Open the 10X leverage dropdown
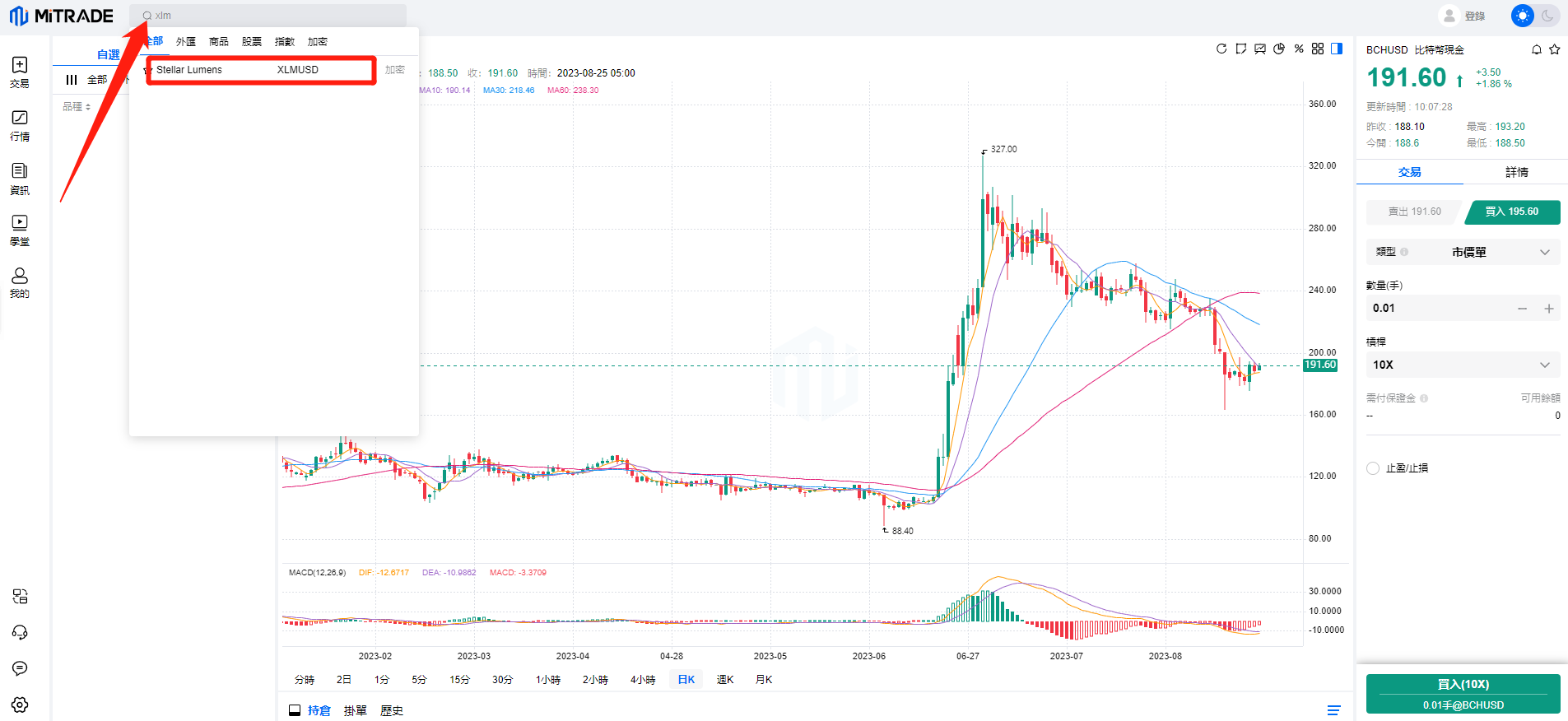 pos(1463,365)
